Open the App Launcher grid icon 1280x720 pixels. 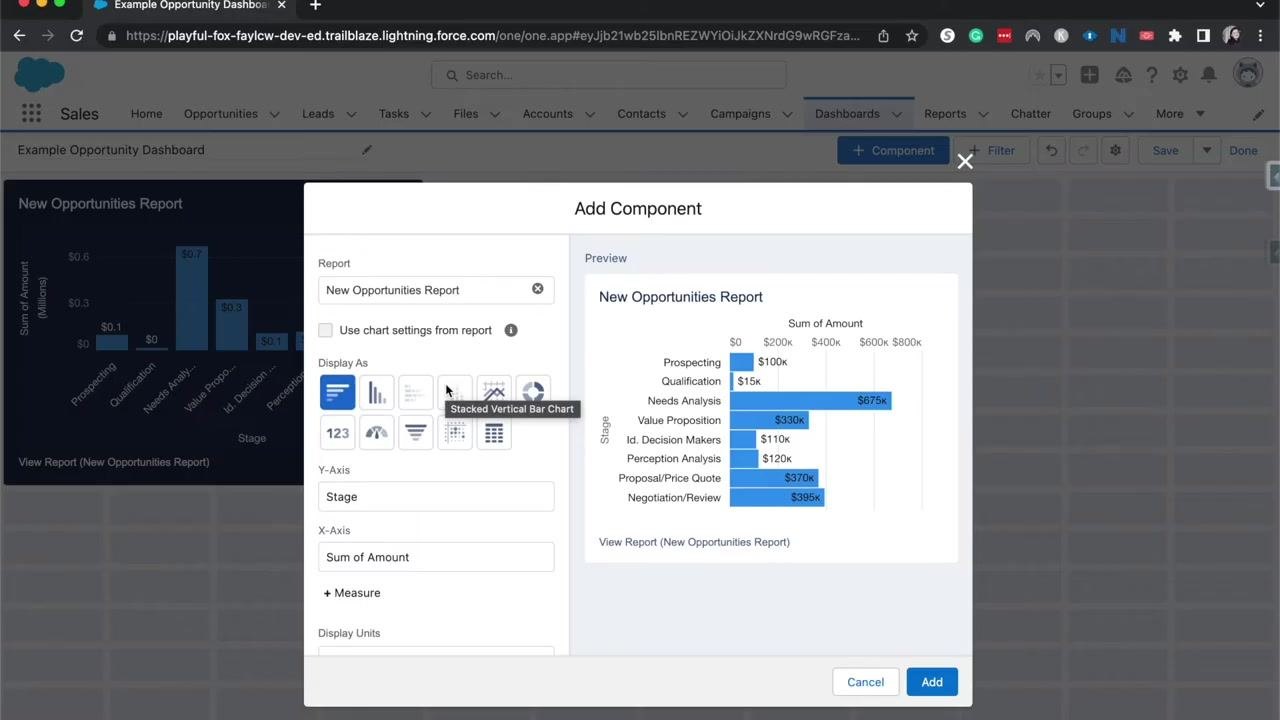pyautogui.click(x=31, y=114)
